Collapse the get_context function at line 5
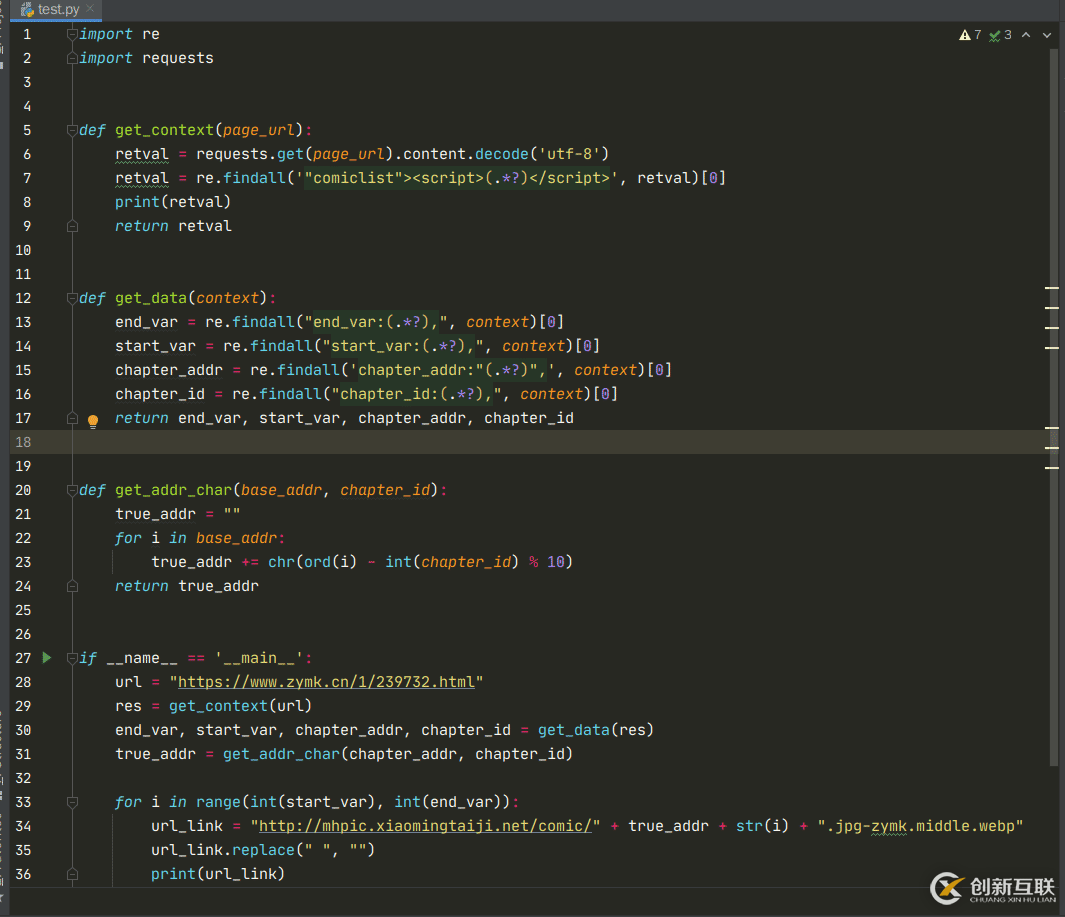The width and height of the screenshot is (1065, 917). pos(72,130)
